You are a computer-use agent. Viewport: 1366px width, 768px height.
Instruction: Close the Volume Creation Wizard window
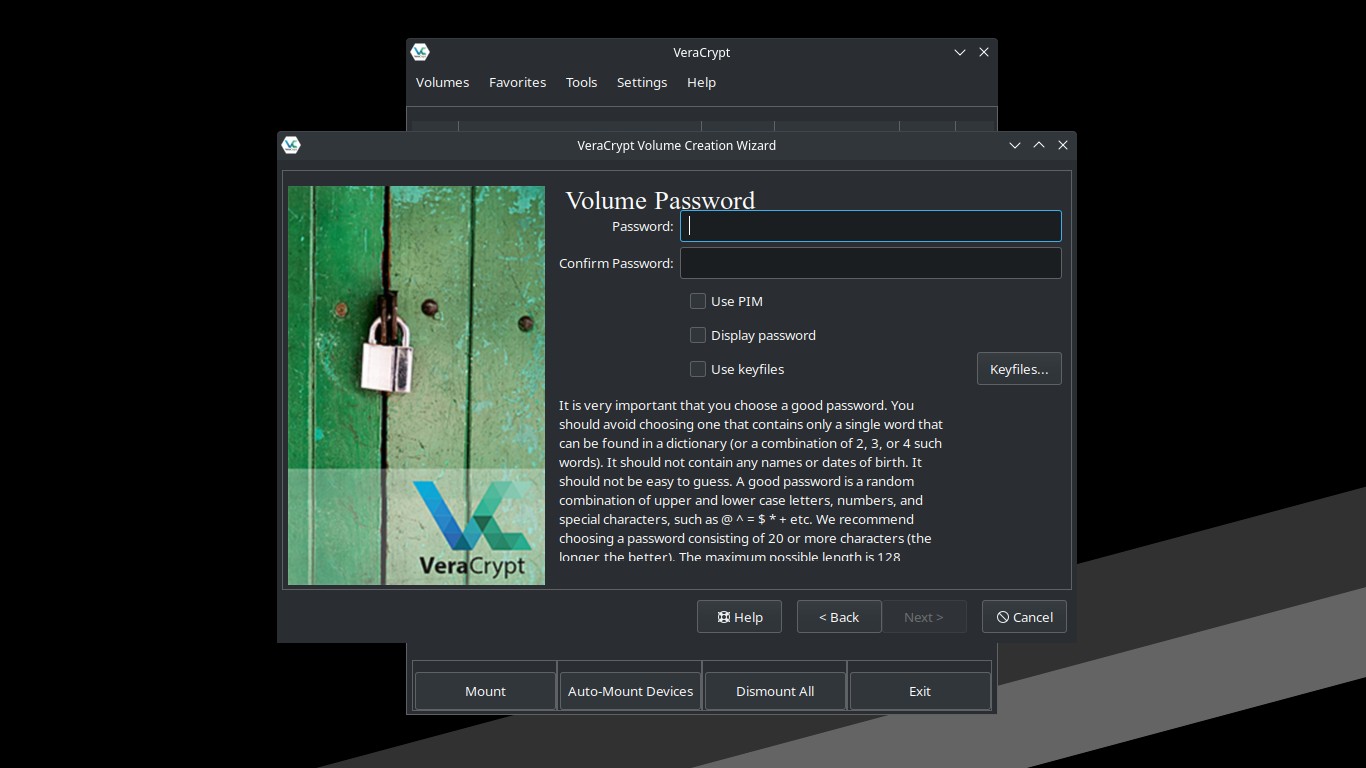click(x=1063, y=145)
